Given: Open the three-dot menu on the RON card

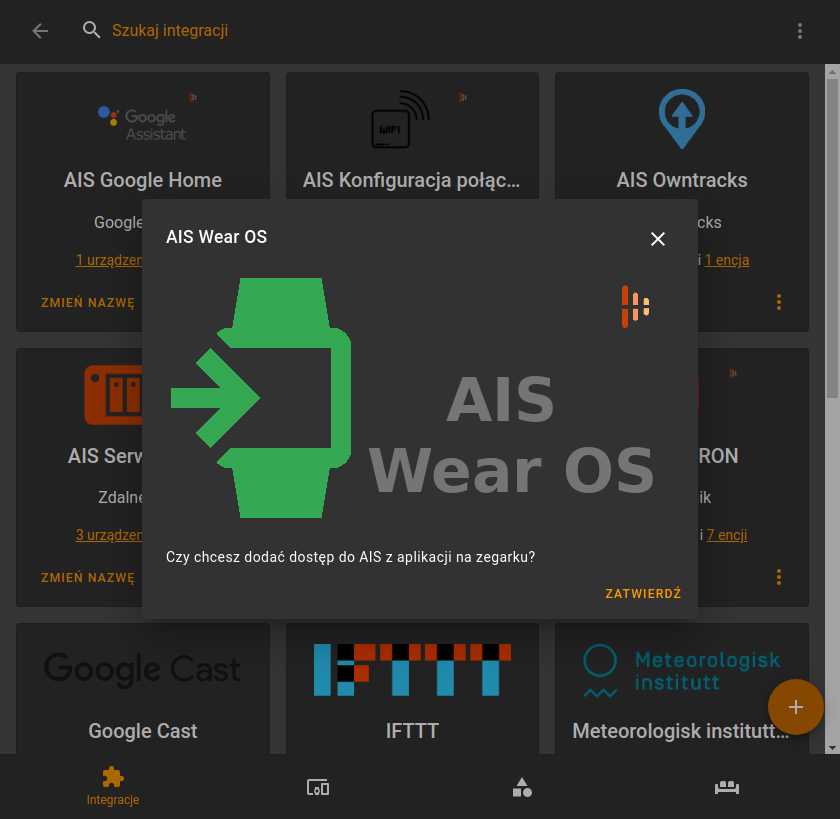Looking at the screenshot, I should (x=778, y=577).
